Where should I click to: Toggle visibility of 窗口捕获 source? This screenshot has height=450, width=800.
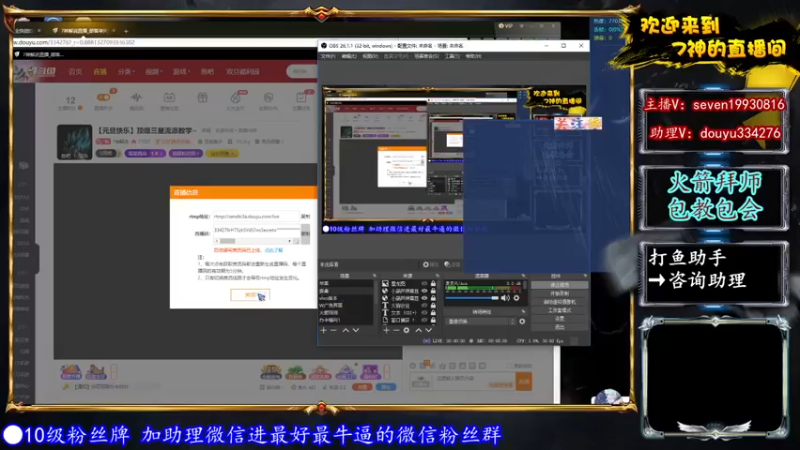(x=424, y=320)
